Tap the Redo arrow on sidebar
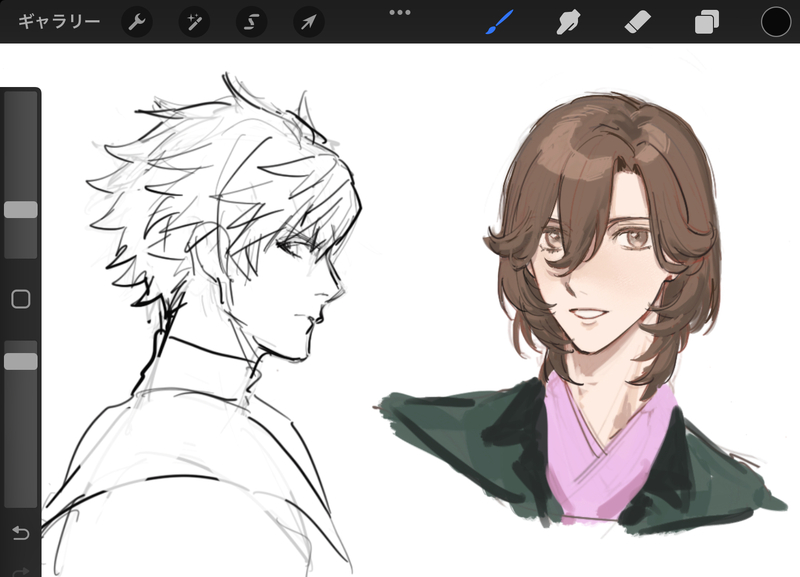Viewport: 800px width, 577px height. (21, 571)
